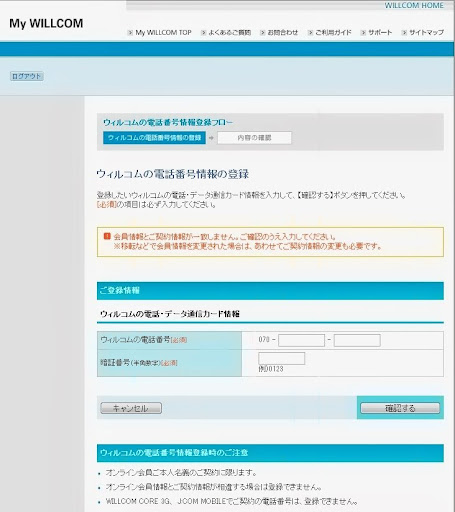Screen dimensions: 455x512
Task: Click the arrow icon beside お問合わせ
Action: (263, 33)
